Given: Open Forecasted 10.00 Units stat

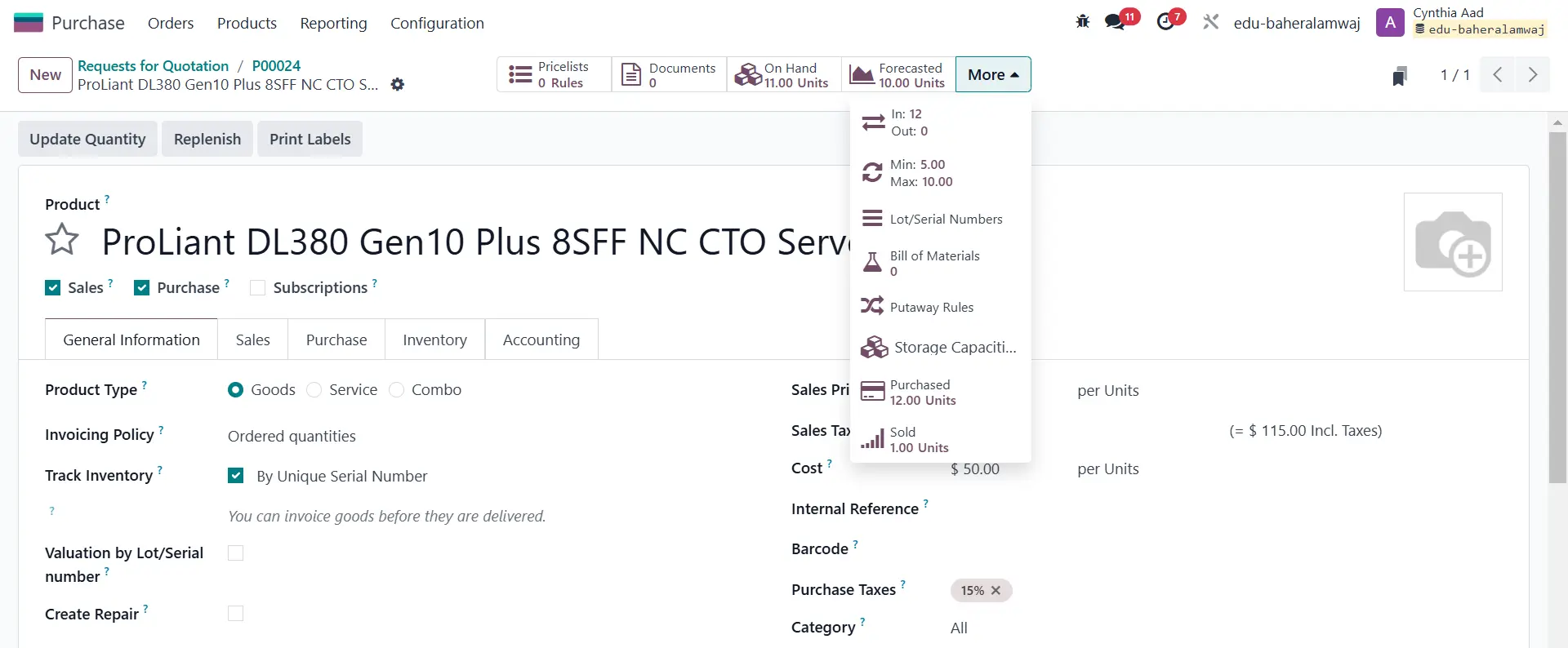Looking at the screenshot, I should [898, 74].
